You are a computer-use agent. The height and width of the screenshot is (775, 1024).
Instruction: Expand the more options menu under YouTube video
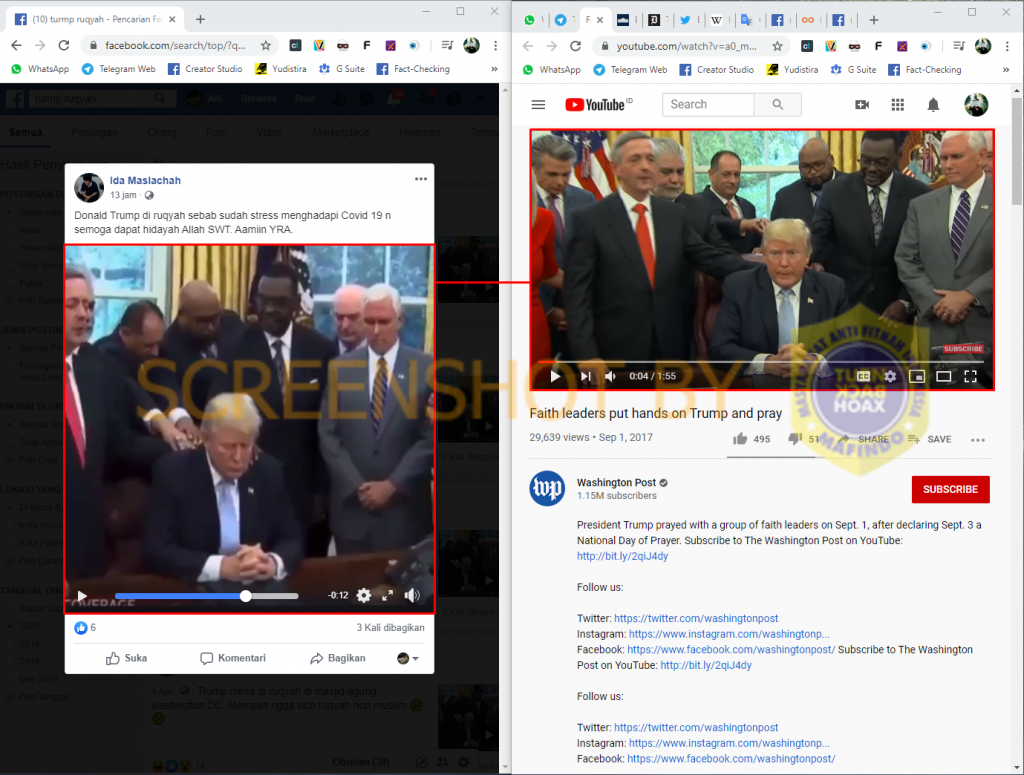pos(978,440)
